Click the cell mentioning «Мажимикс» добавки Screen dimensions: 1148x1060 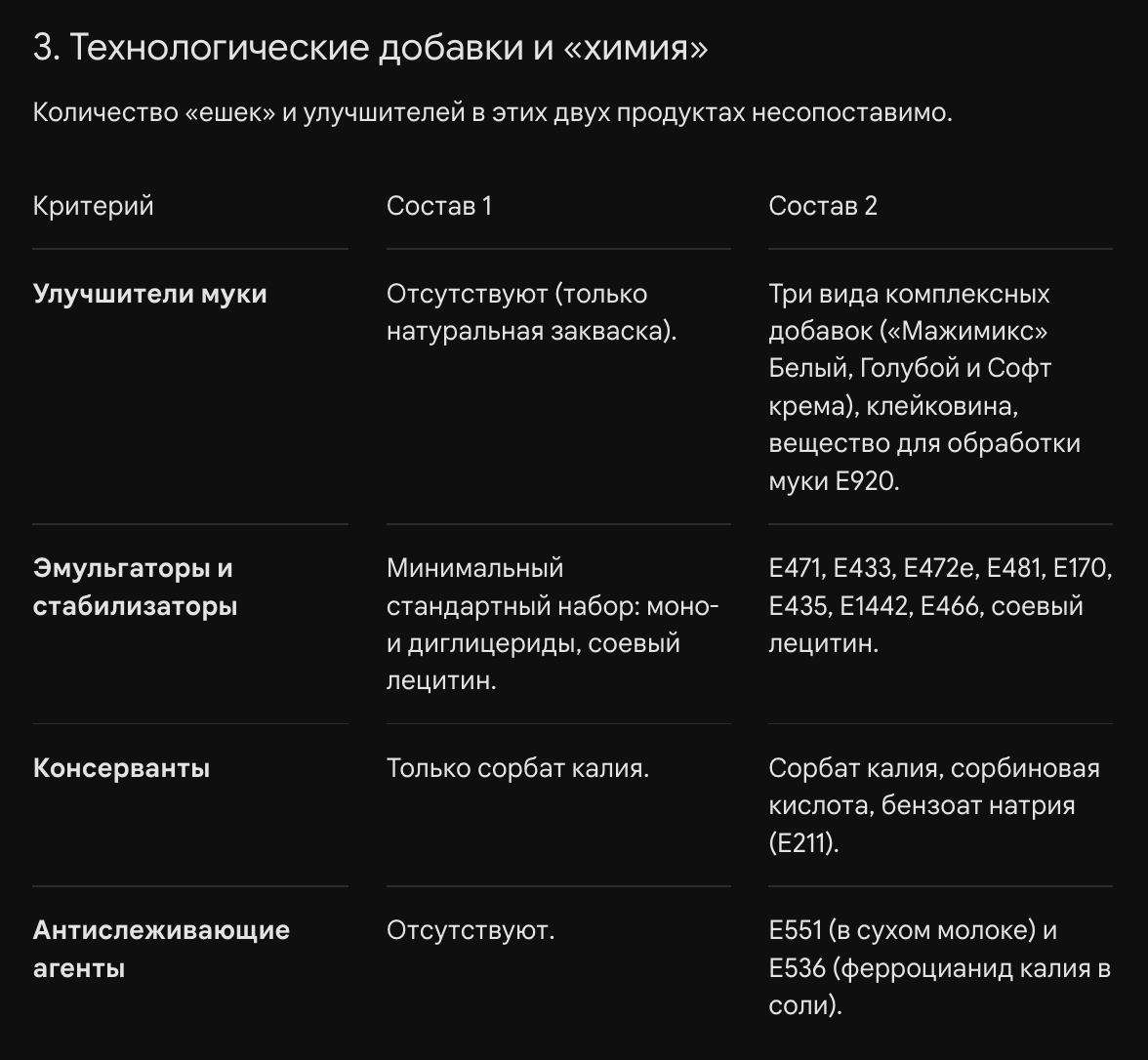(924, 387)
